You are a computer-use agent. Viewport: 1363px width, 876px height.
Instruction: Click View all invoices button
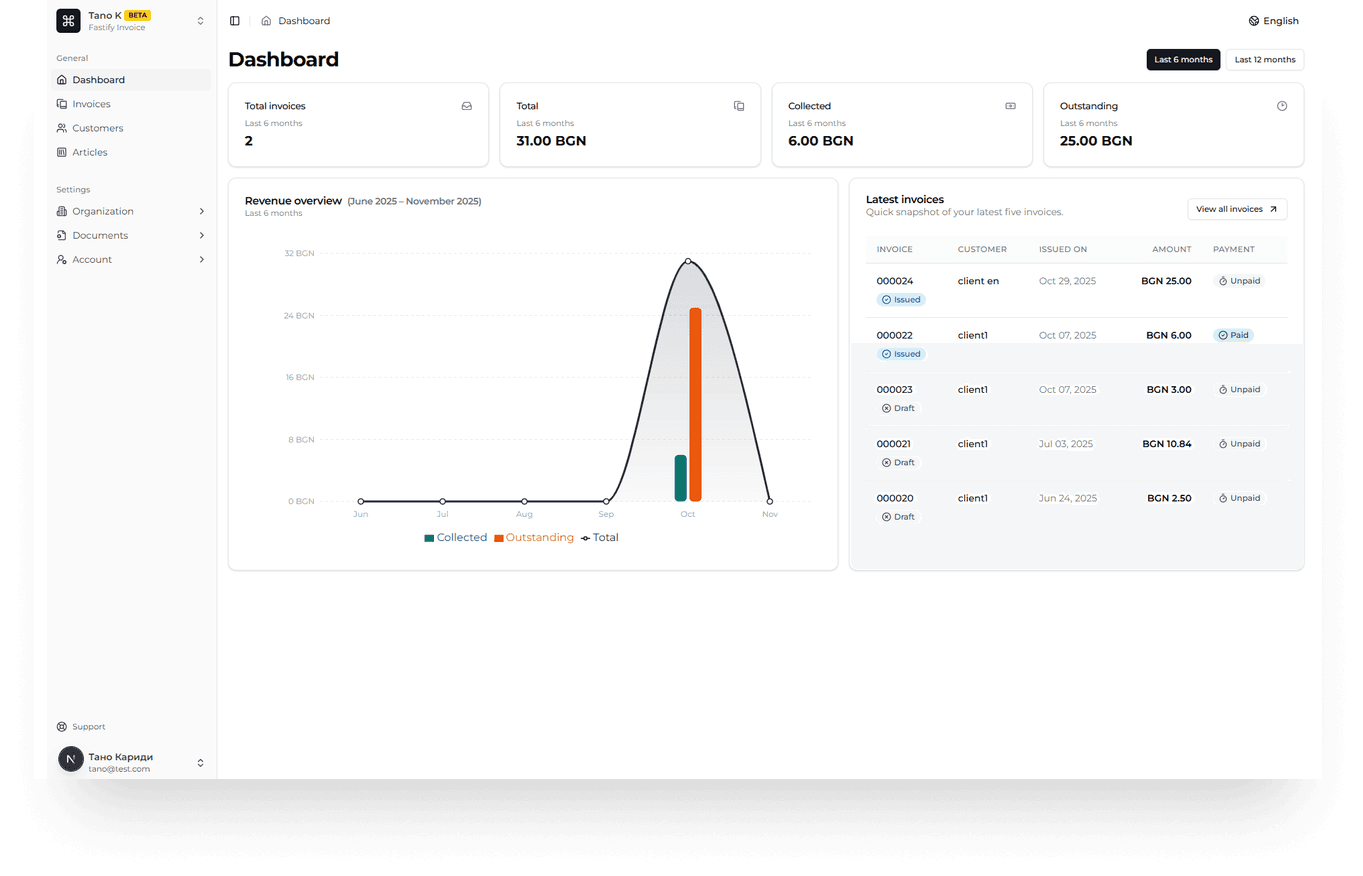coord(1237,209)
